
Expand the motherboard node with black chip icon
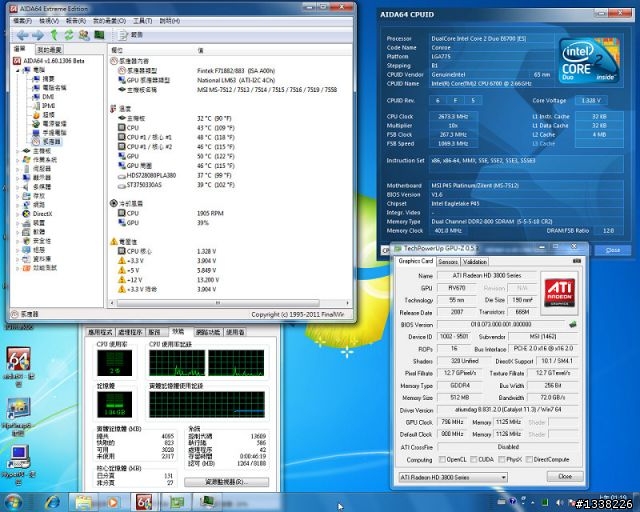18,151
